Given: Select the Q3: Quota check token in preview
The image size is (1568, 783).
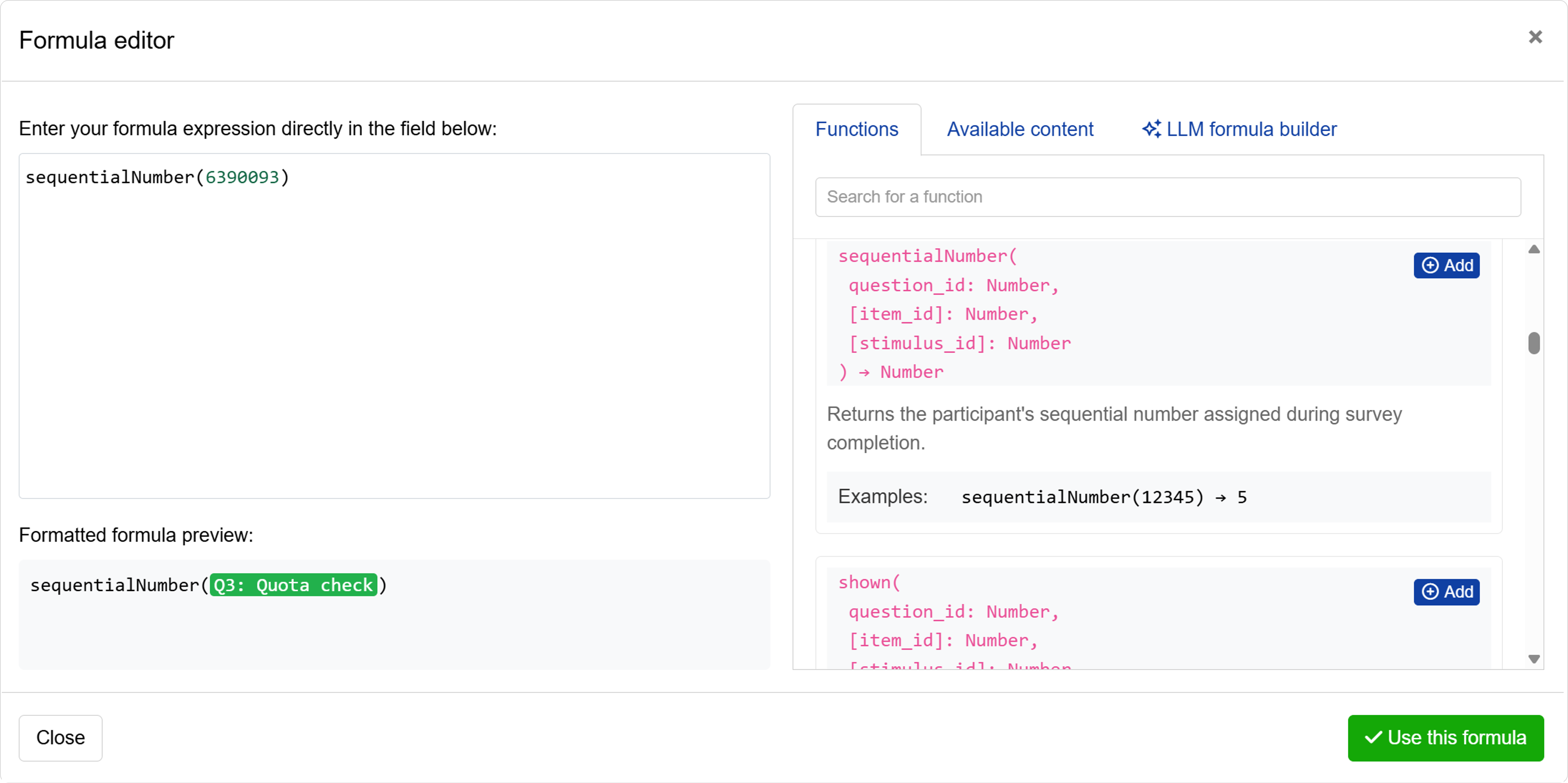Looking at the screenshot, I should click(x=293, y=585).
